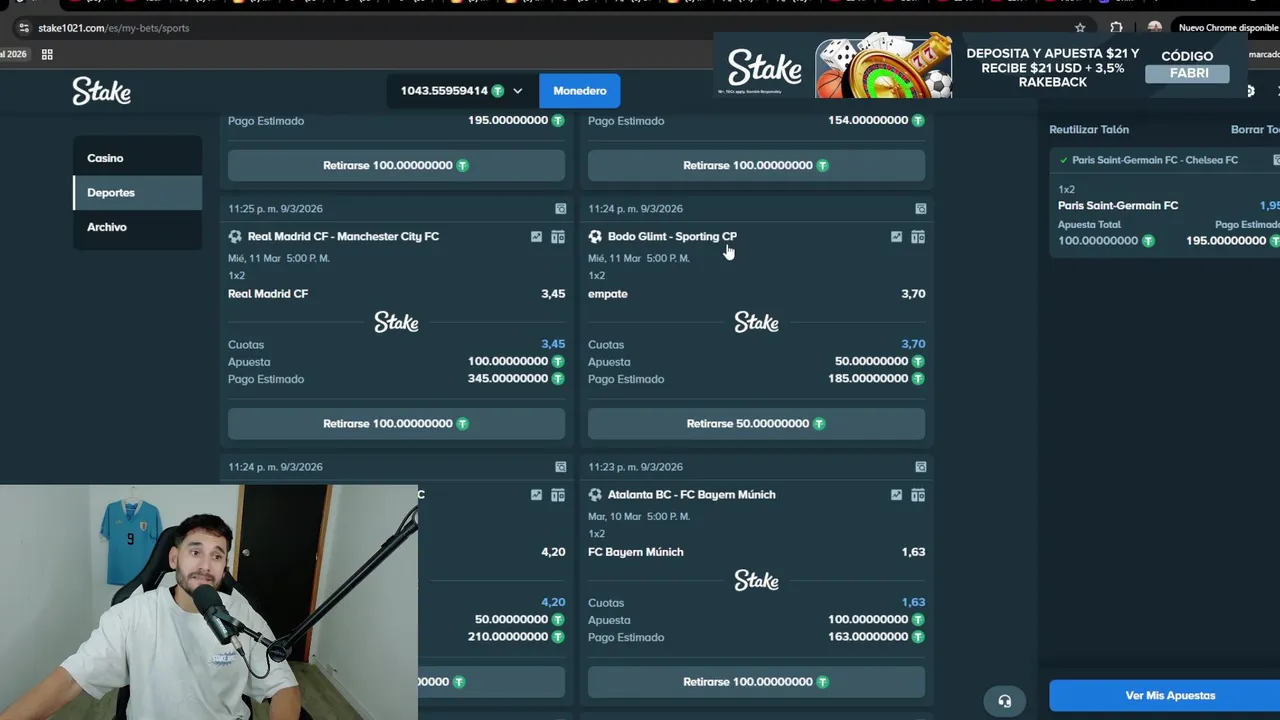Click blue 3,45 odds value
The height and width of the screenshot is (720, 1280).
553,344
